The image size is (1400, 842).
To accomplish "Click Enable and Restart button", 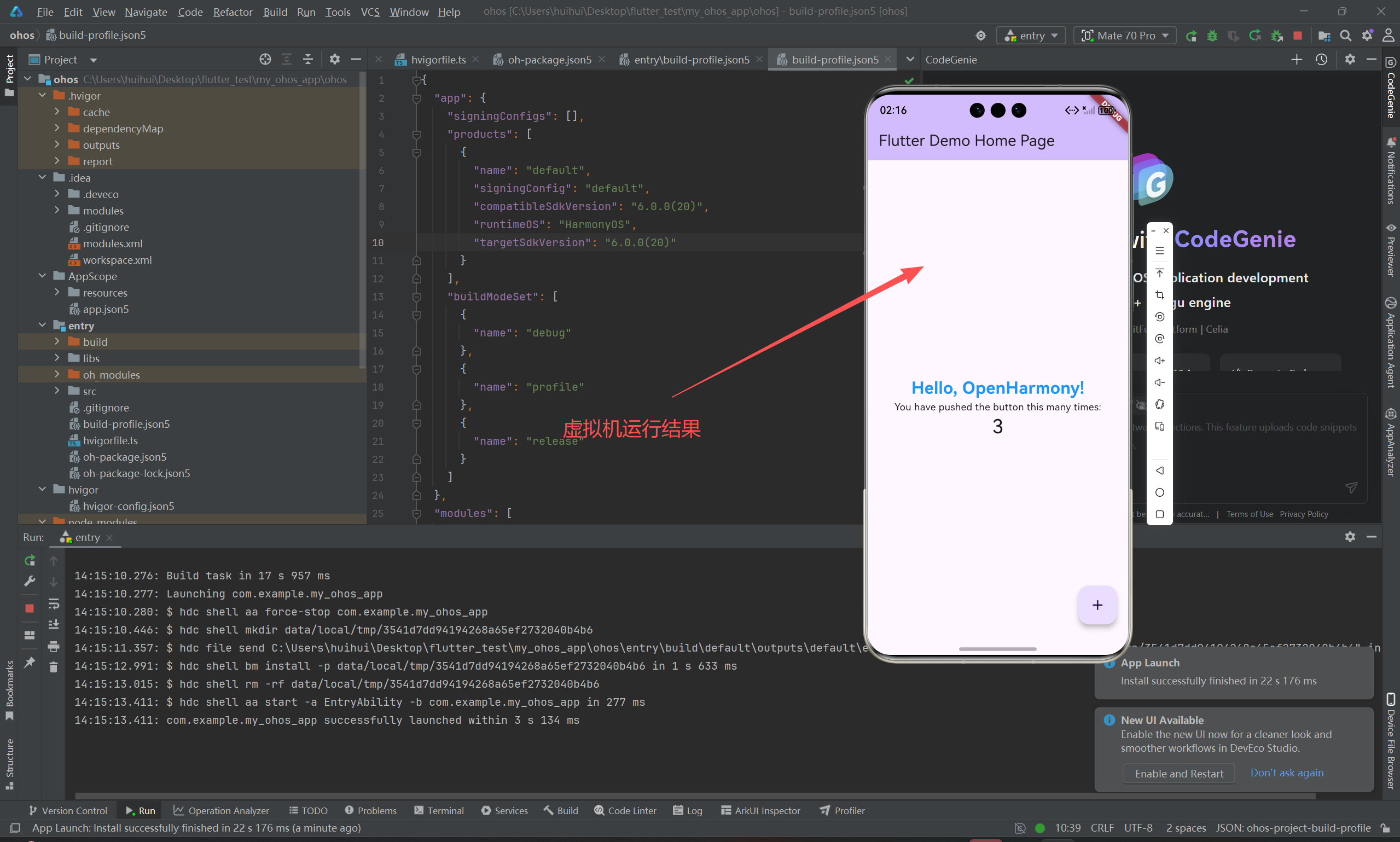I will pos(1179,774).
